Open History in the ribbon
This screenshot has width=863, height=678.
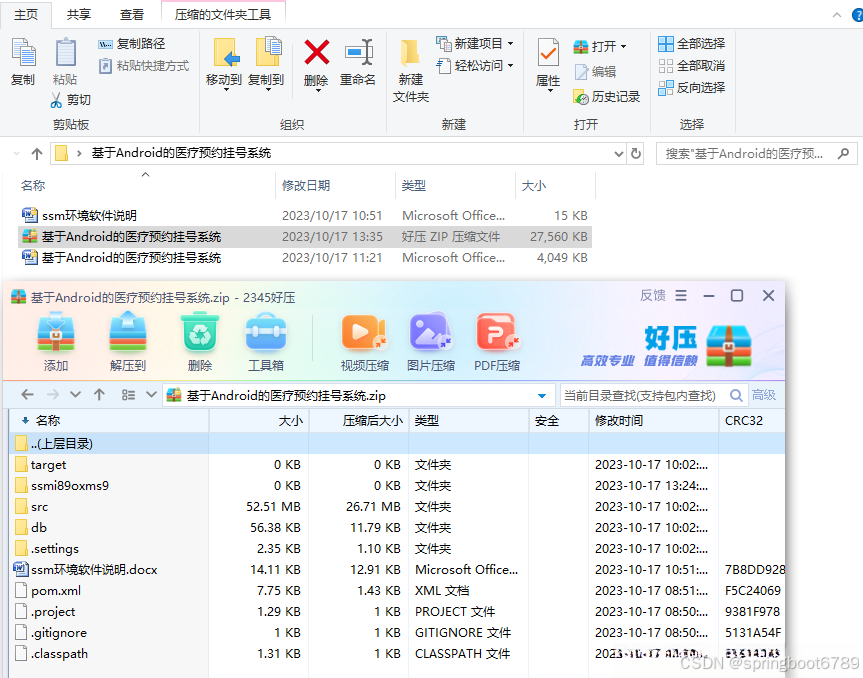pyautogui.click(x=607, y=97)
